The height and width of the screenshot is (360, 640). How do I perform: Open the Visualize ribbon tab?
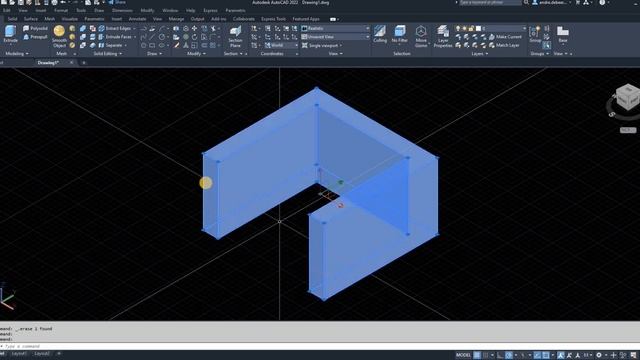[x=69, y=19]
